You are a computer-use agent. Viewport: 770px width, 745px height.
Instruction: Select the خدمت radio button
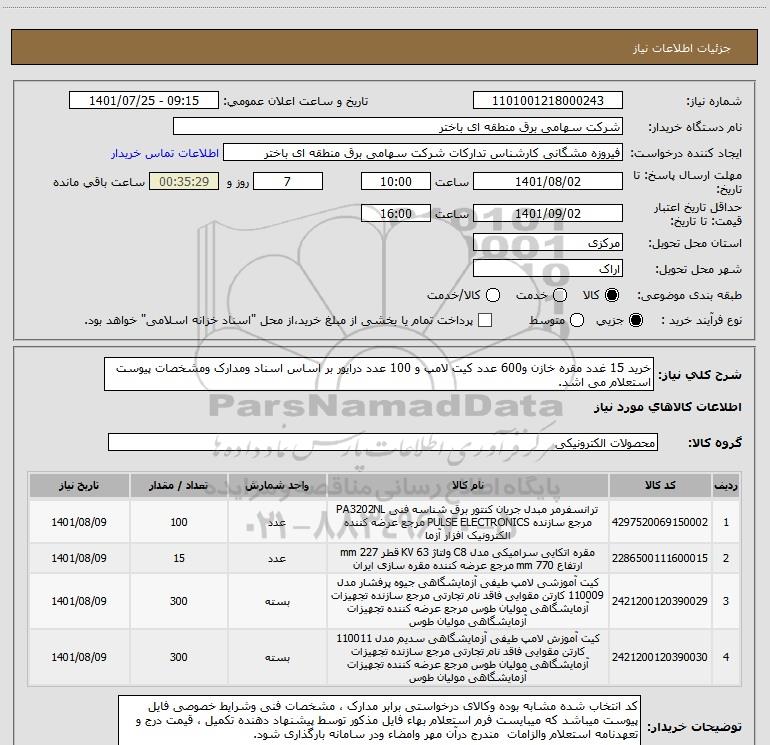pos(560,295)
